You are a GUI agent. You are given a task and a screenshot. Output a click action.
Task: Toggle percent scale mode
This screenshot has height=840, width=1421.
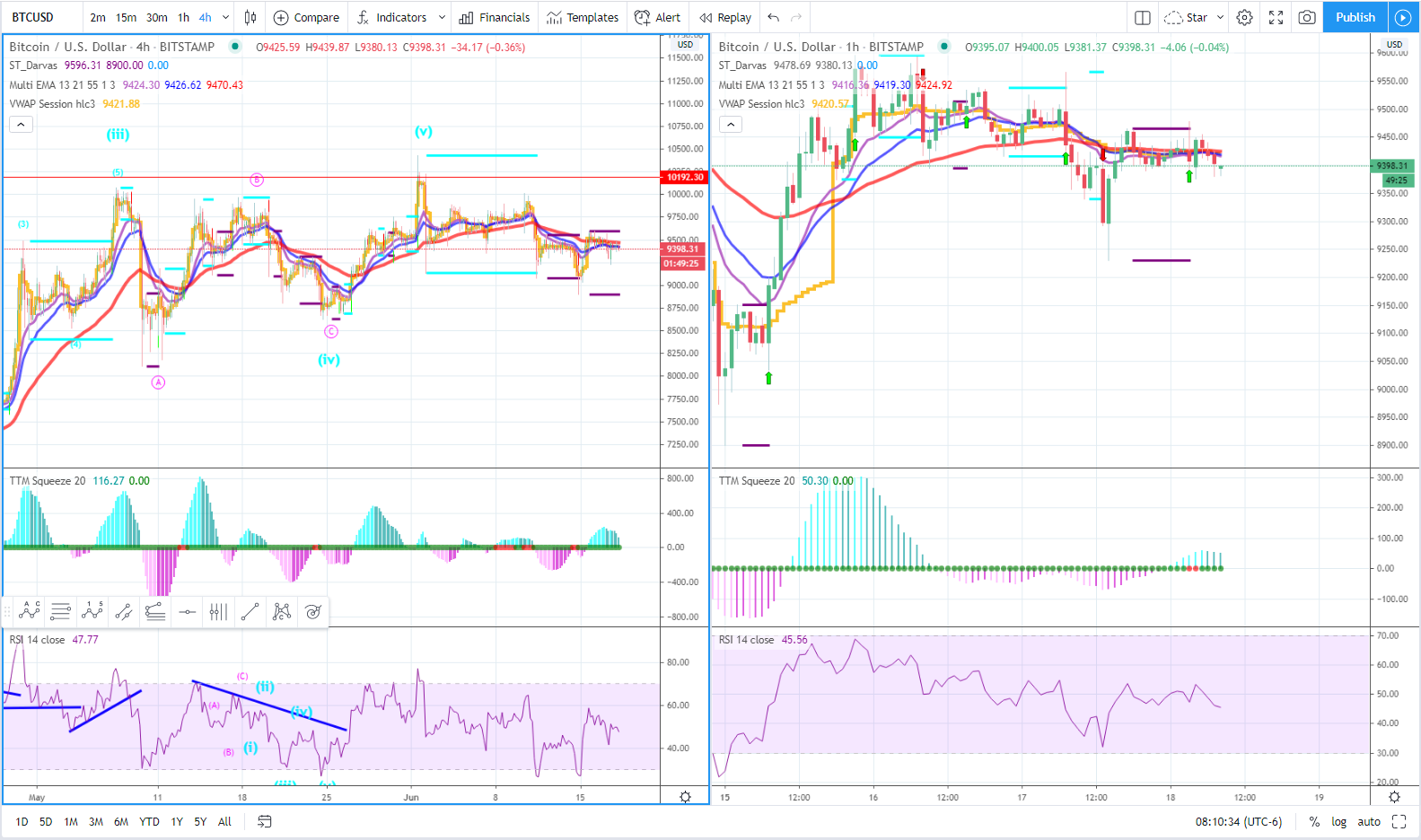click(x=1314, y=821)
